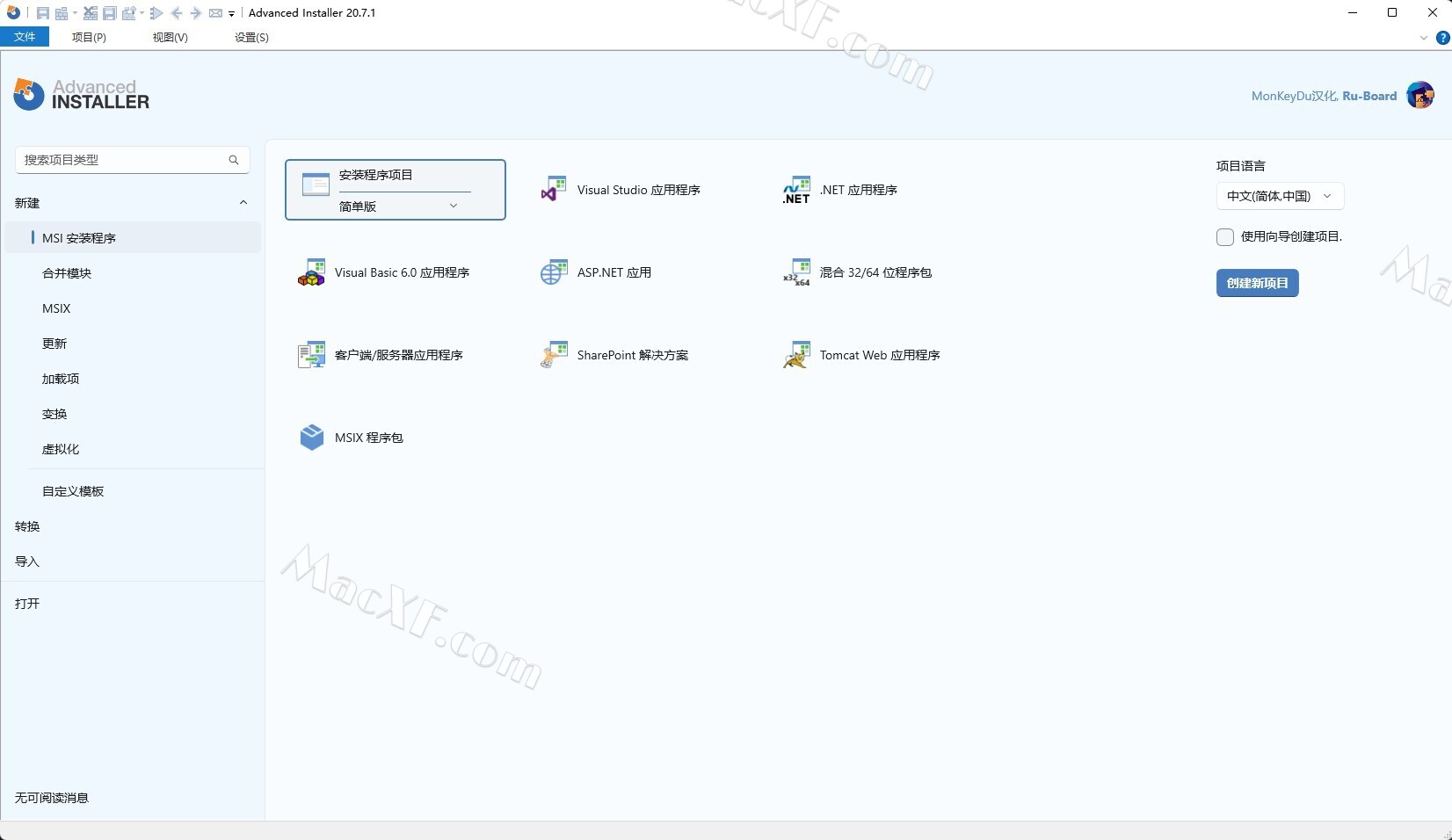Image resolution: width=1452 pixels, height=840 pixels.
Task: Open the Customize Quick Access Toolbar arrow
Action: [x=232, y=14]
